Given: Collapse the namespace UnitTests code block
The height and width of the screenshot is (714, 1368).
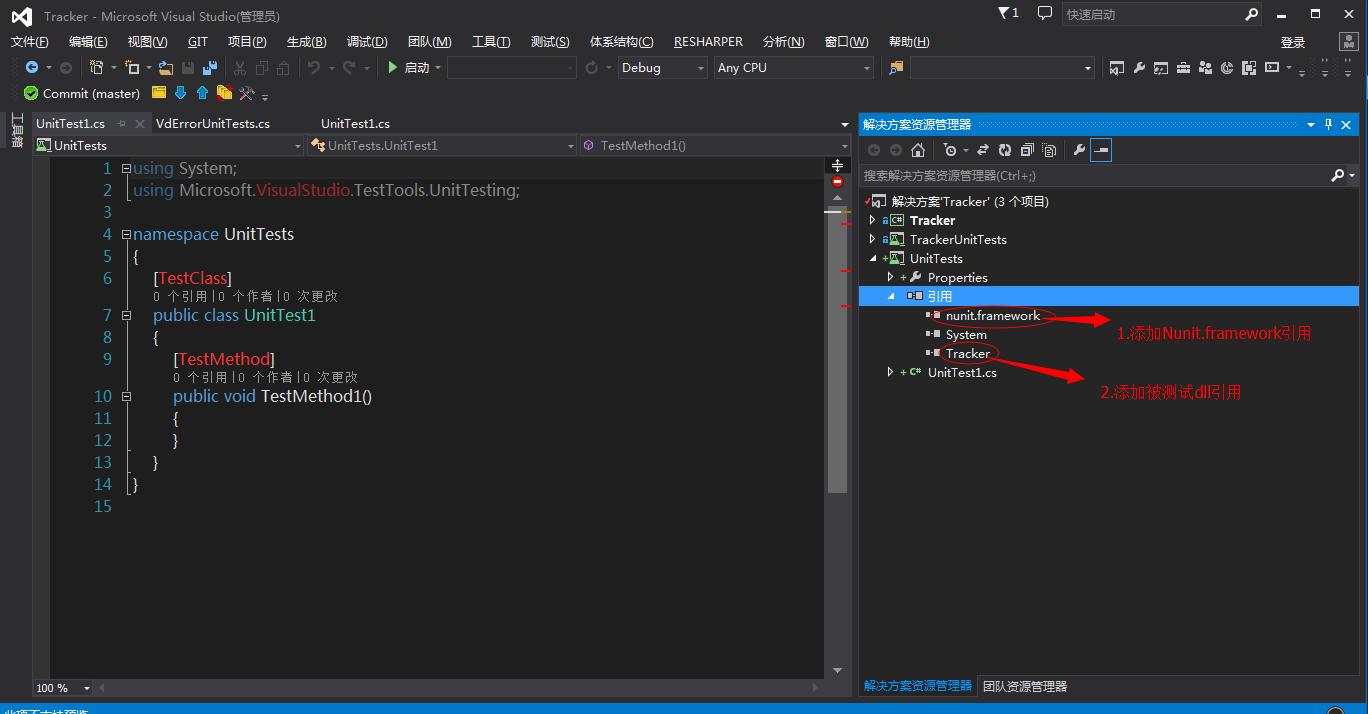Looking at the screenshot, I should click(x=126, y=234).
